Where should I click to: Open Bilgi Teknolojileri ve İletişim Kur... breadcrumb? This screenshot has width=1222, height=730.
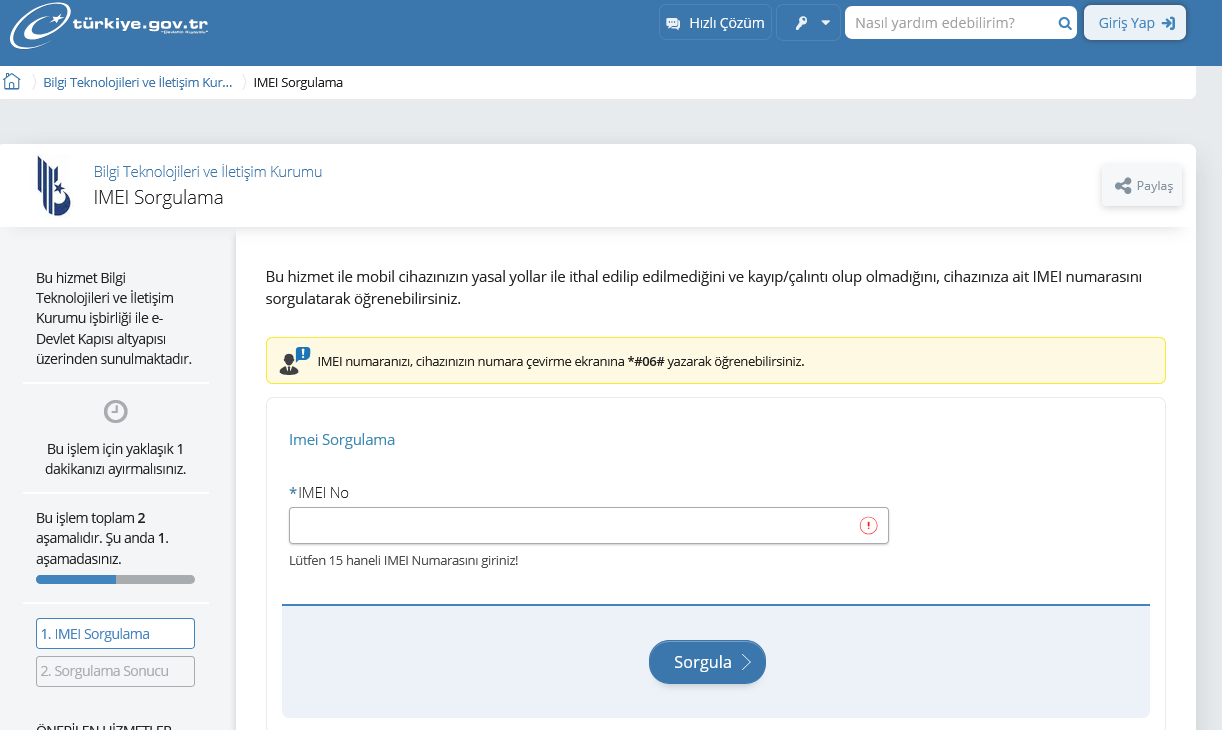[138, 82]
